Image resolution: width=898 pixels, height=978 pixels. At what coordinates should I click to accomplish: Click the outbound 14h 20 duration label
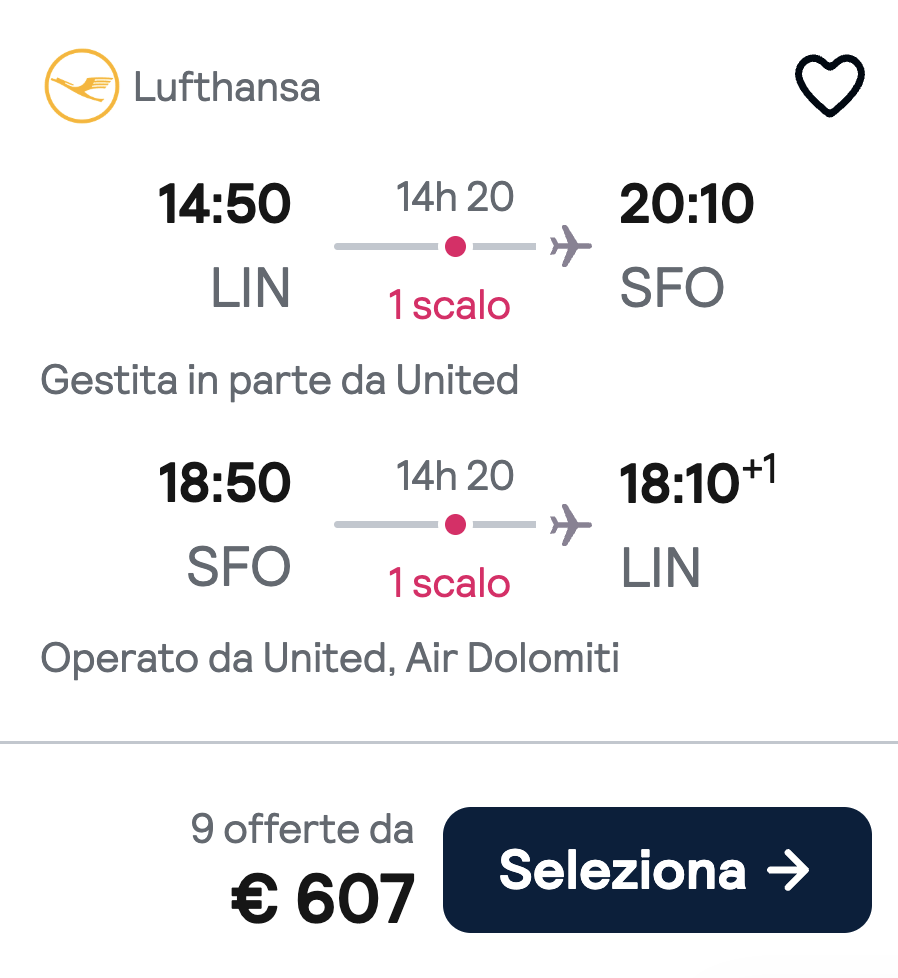453,197
